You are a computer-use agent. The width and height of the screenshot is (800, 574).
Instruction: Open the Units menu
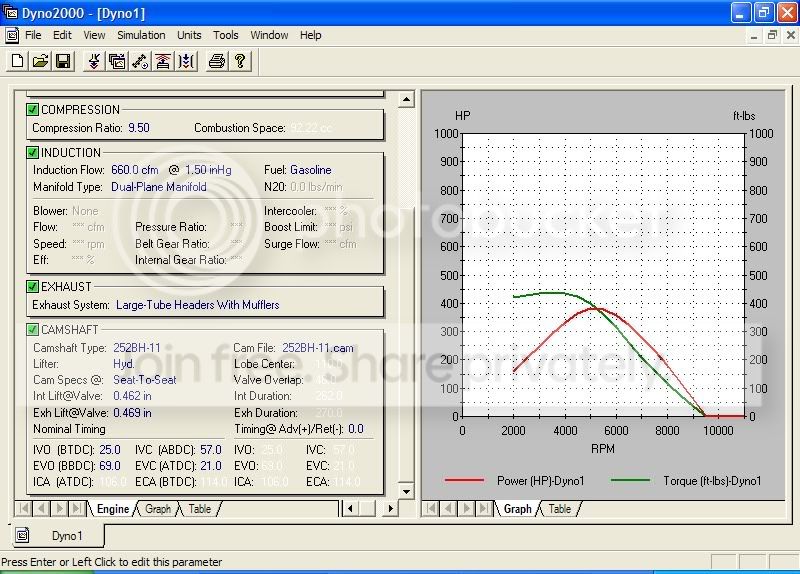189,35
